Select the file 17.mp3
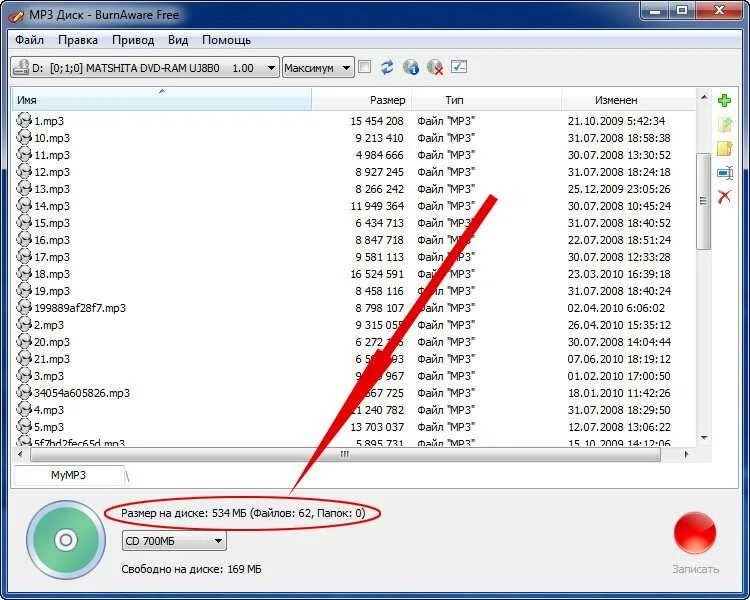The width and height of the screenshot is (750, 600). point(52,257)
